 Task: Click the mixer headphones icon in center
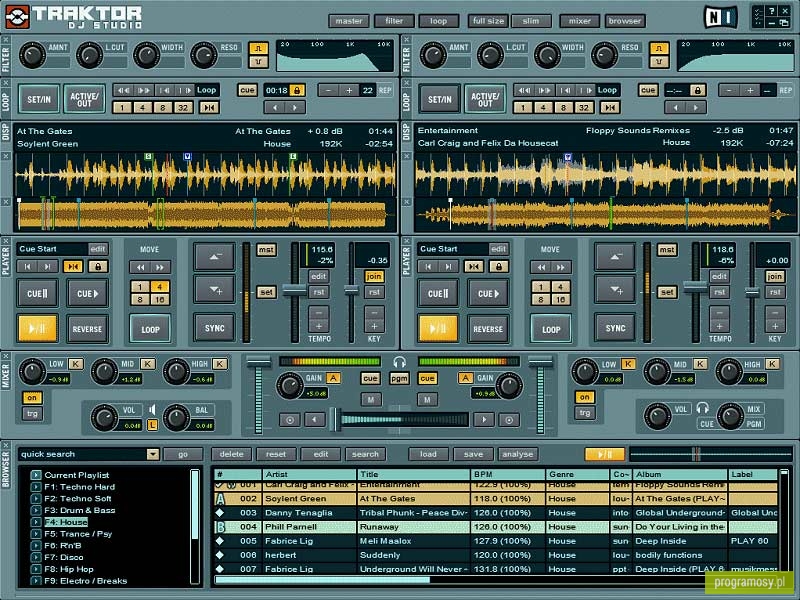coord(399,363)
